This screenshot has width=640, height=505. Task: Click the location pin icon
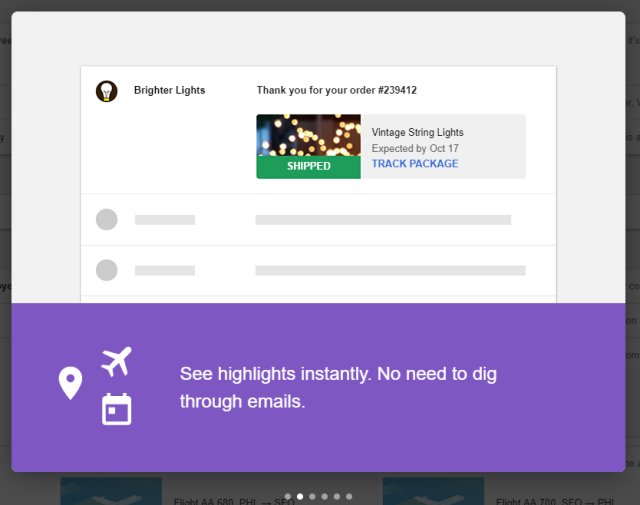tap(70, 383)
